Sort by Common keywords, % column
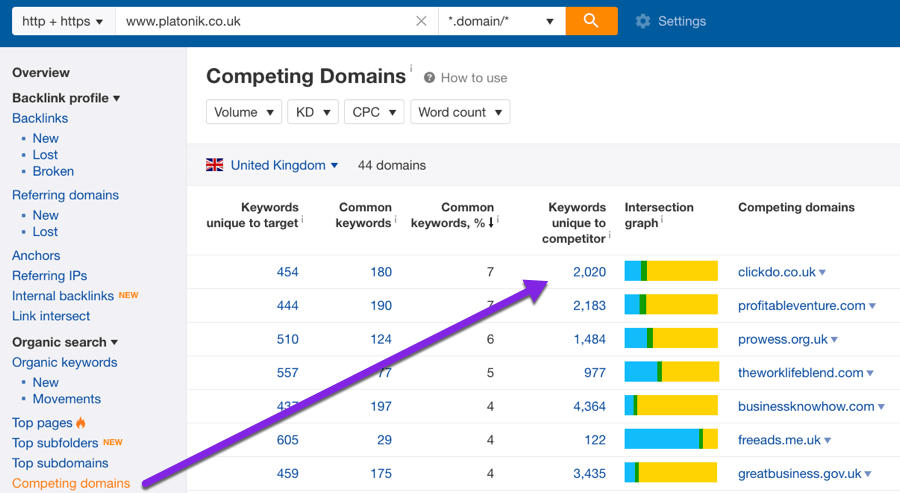 453,215
